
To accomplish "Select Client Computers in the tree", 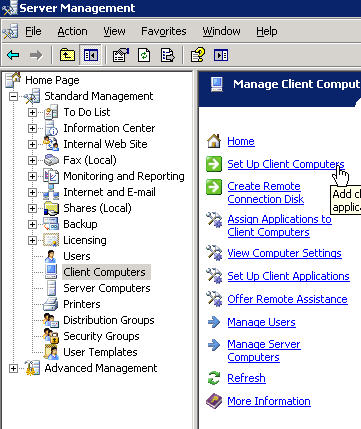I will [x=107, y=272].
